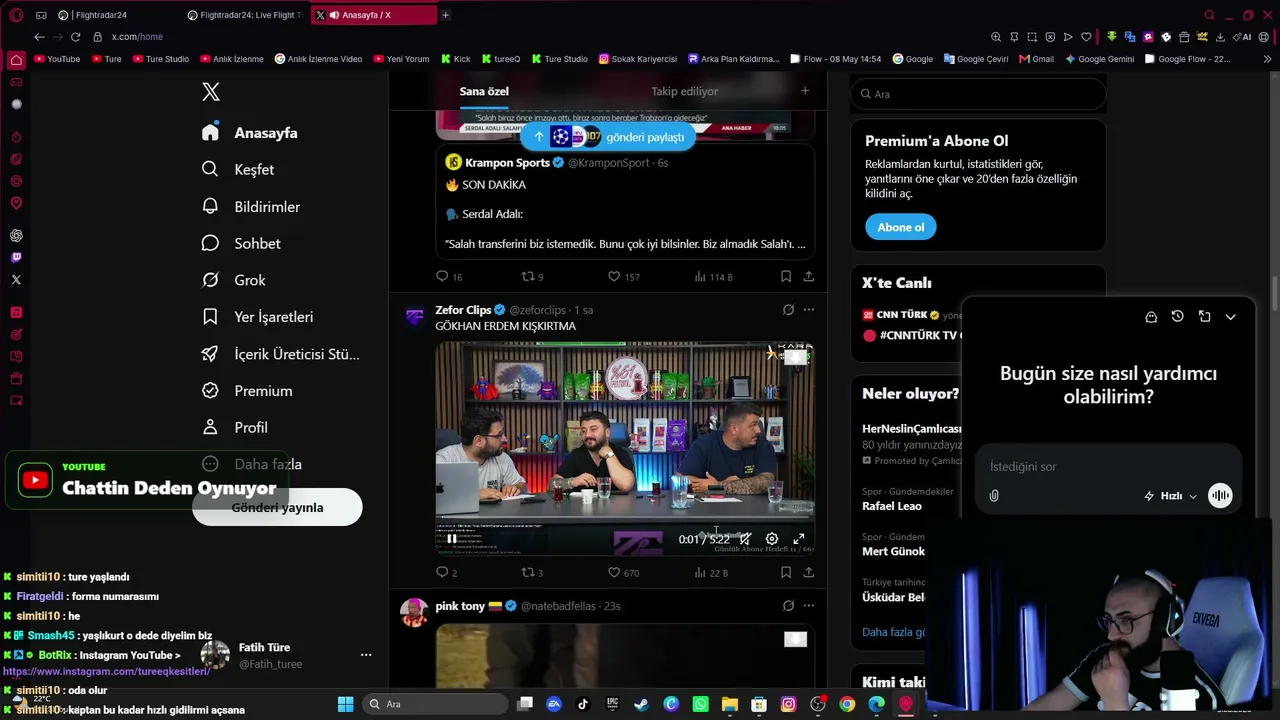Open Profil page
This screenshot has width=1280, height=720.
(x=235, y=428)
